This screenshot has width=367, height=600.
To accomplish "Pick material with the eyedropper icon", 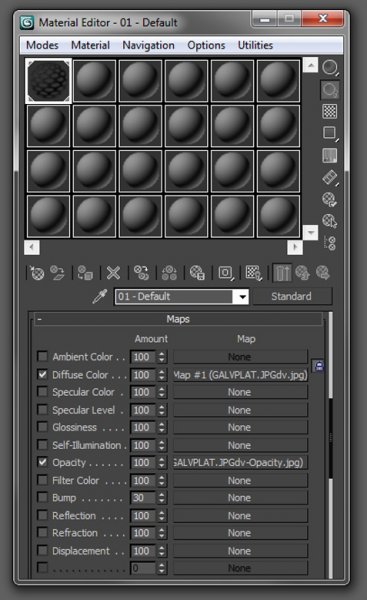I will click(x=99, y=297).
